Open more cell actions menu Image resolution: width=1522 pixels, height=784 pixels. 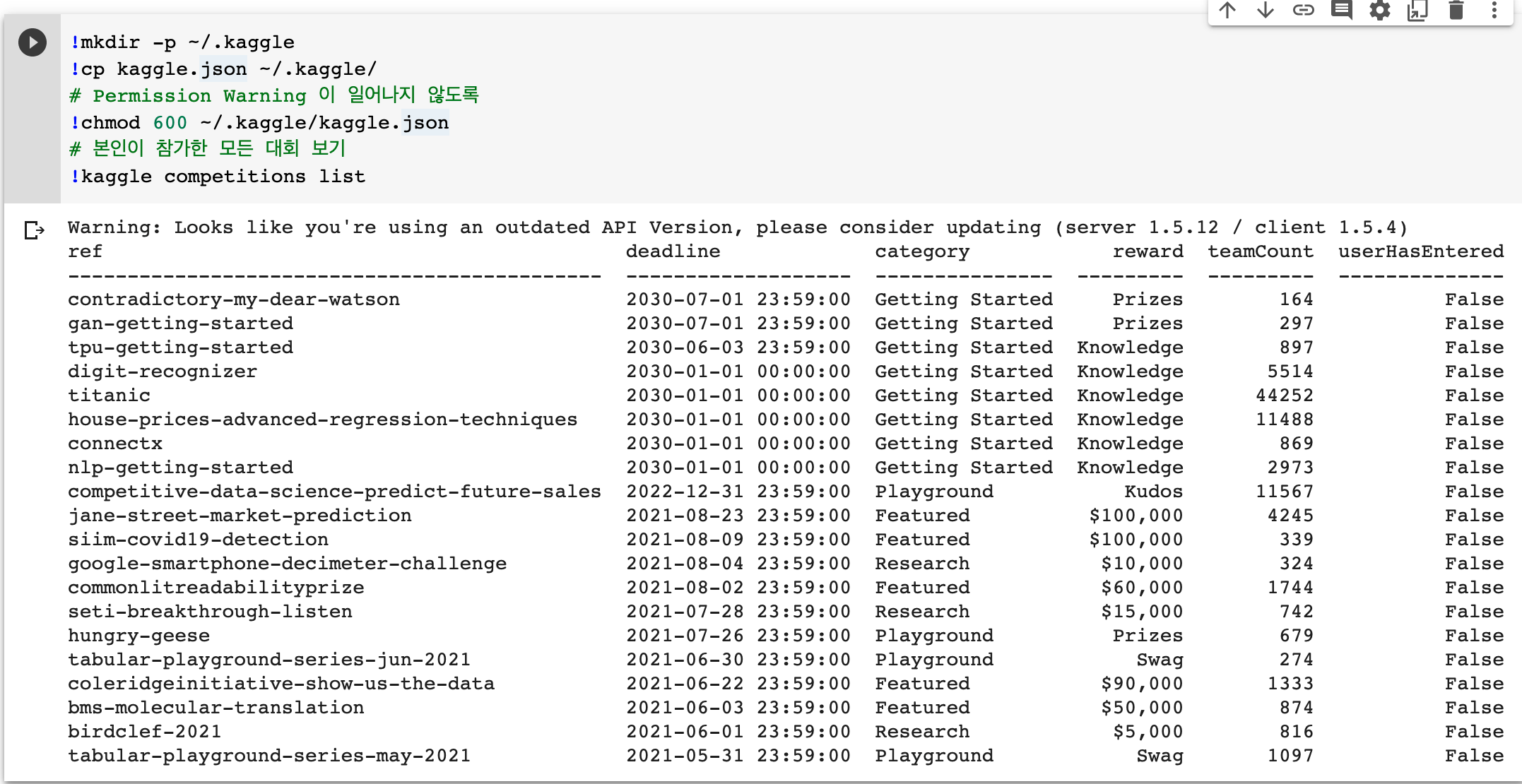(x=1494, y=10)
